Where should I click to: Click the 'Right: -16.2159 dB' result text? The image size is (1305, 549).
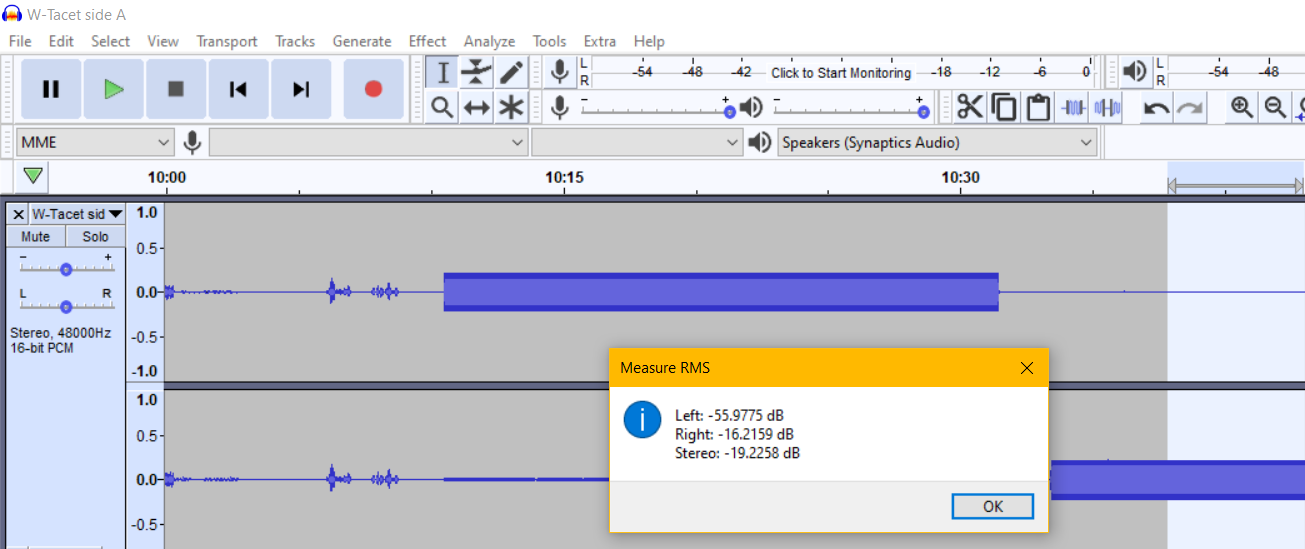734,434
